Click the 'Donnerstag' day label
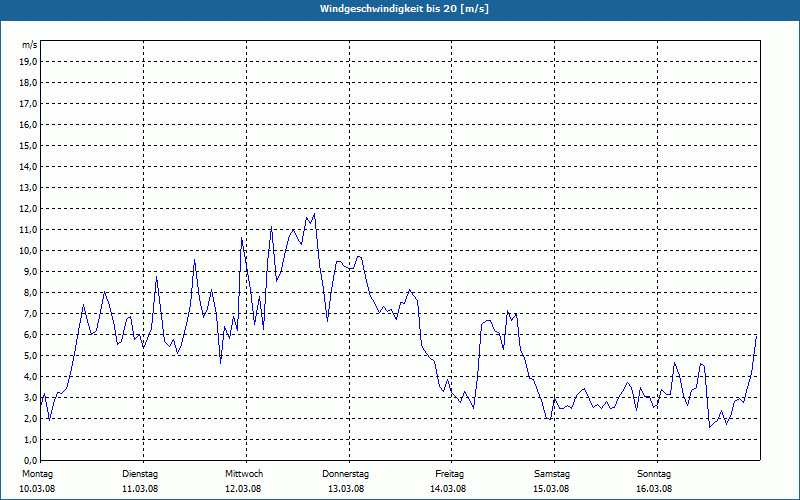 click(345, 474)
